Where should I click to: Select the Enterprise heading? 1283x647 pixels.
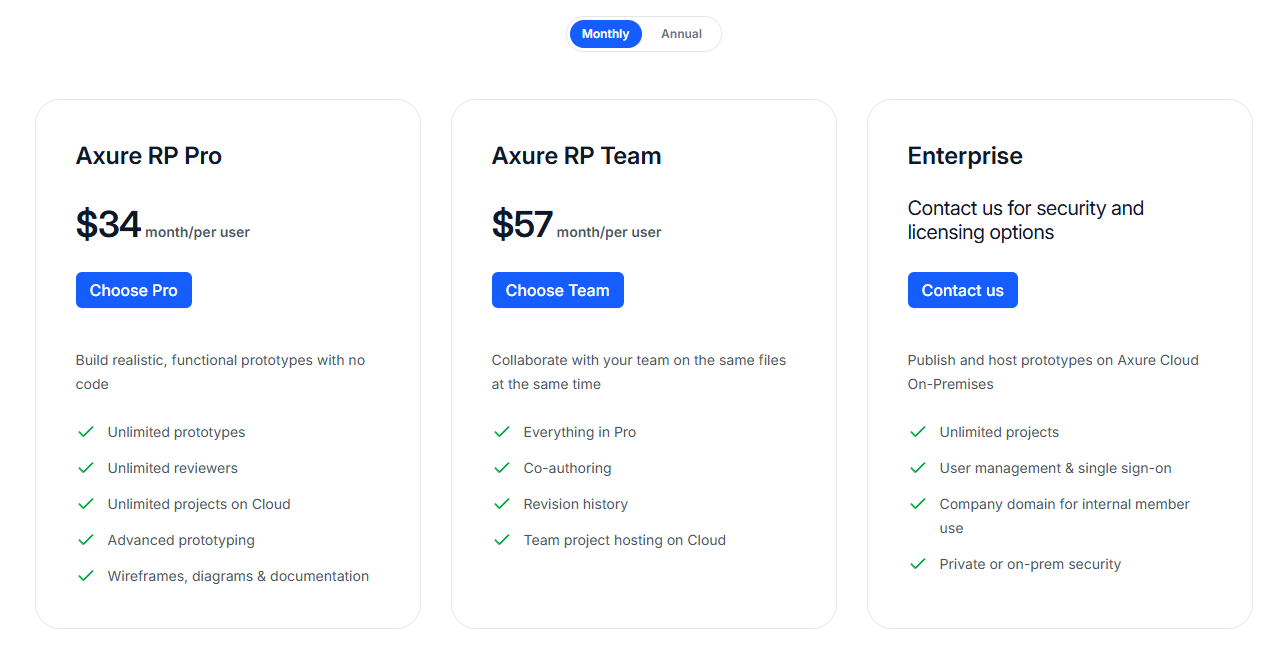tap(965, 156)
